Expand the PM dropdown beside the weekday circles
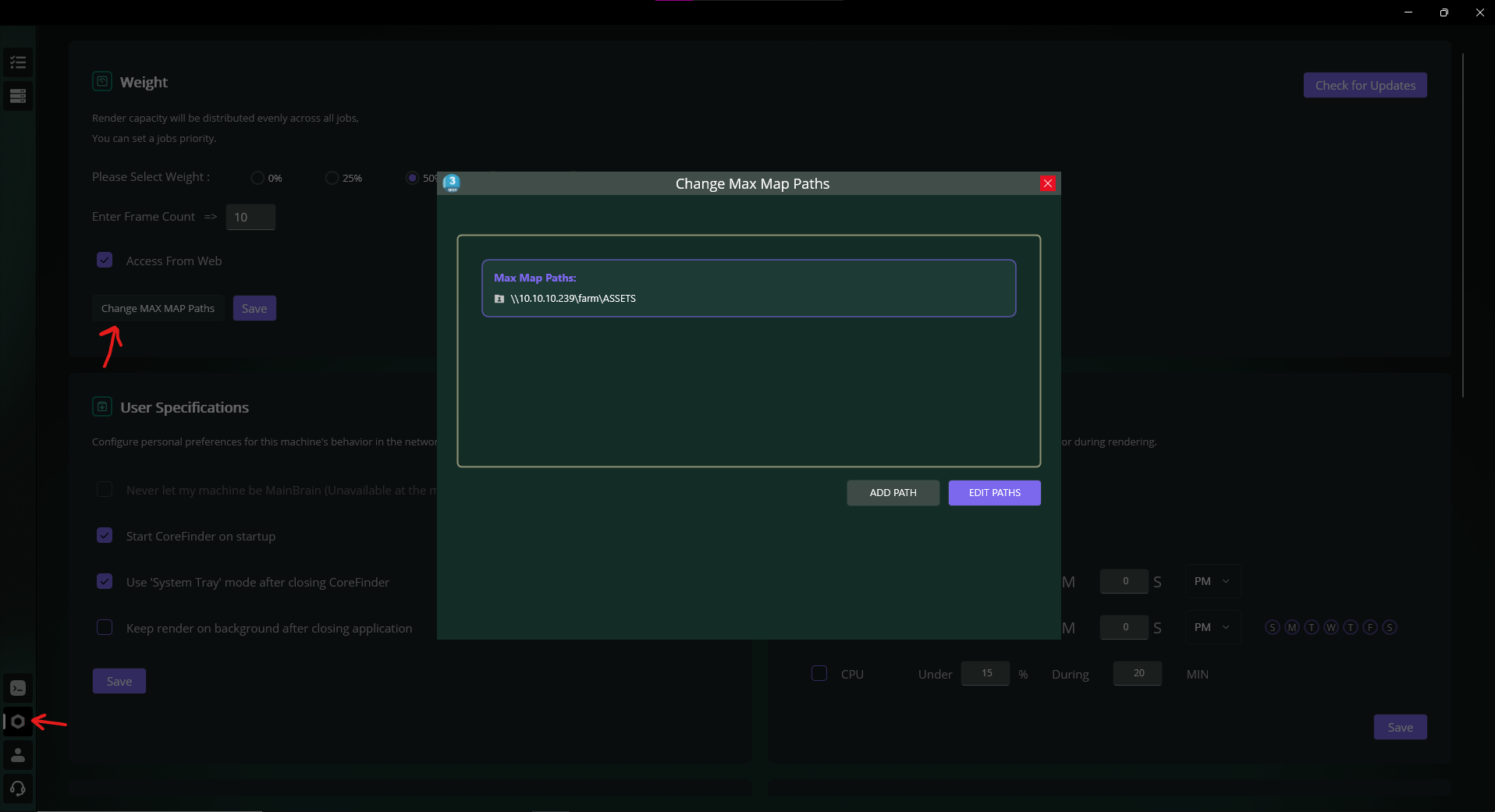Screen dimensions: 1495x812 [1212, 627]
